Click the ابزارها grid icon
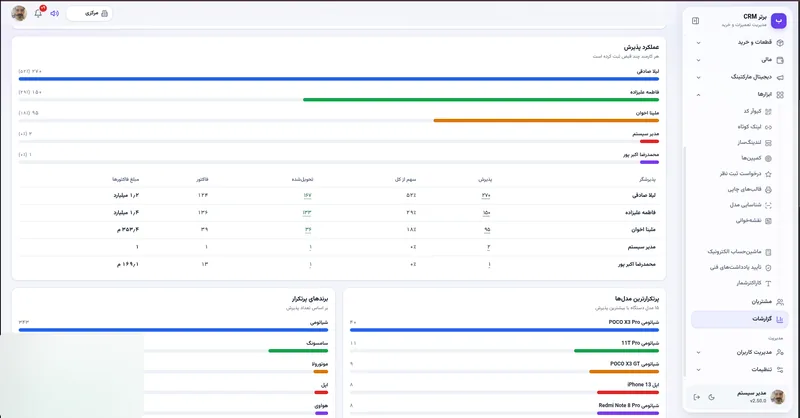The width and height of the screenshot is (800, 418). coord(780,95)
